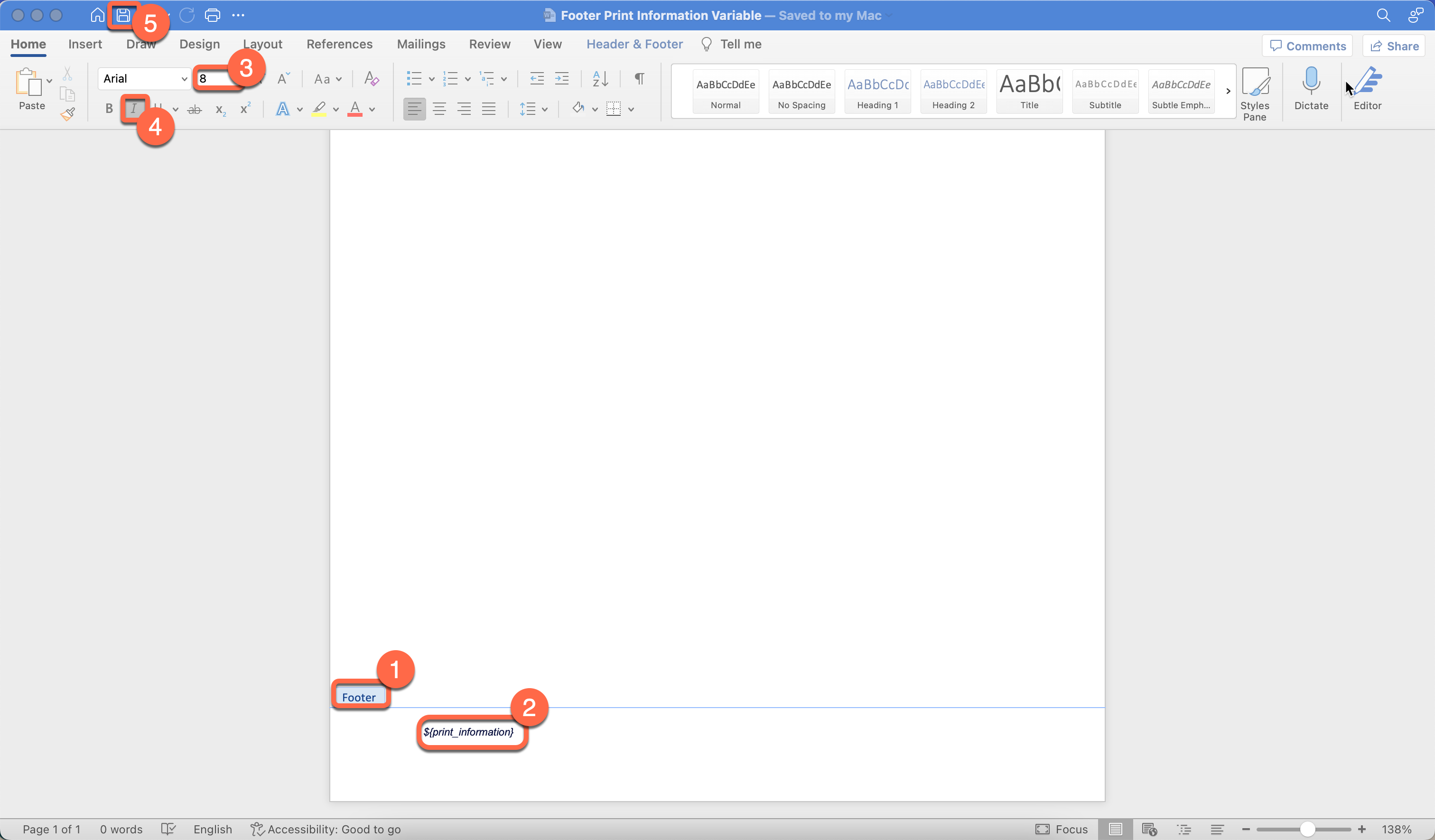Enable Align Left
1435x840 pixels.
point(415,109)
